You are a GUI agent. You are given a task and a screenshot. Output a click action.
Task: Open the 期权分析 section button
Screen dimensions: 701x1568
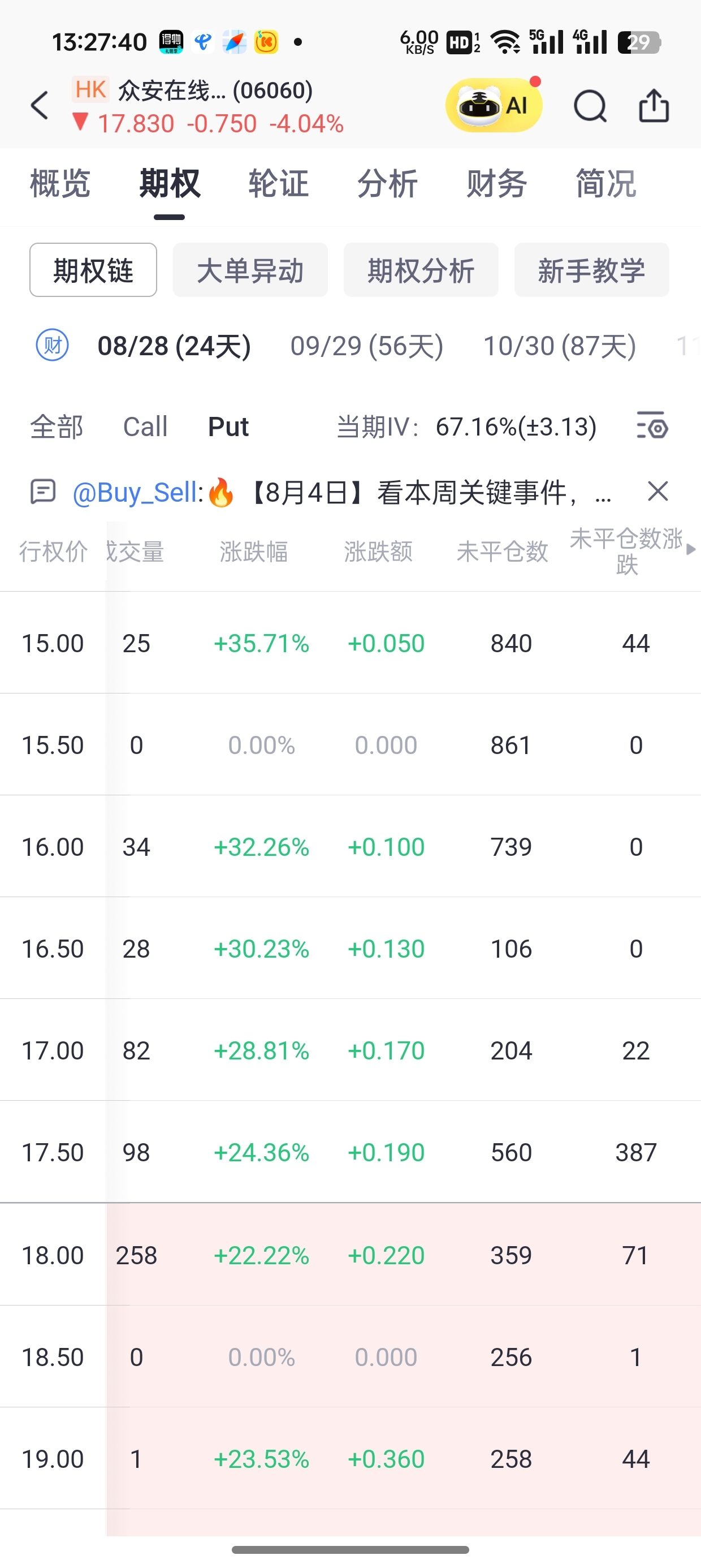pos(421,270)
